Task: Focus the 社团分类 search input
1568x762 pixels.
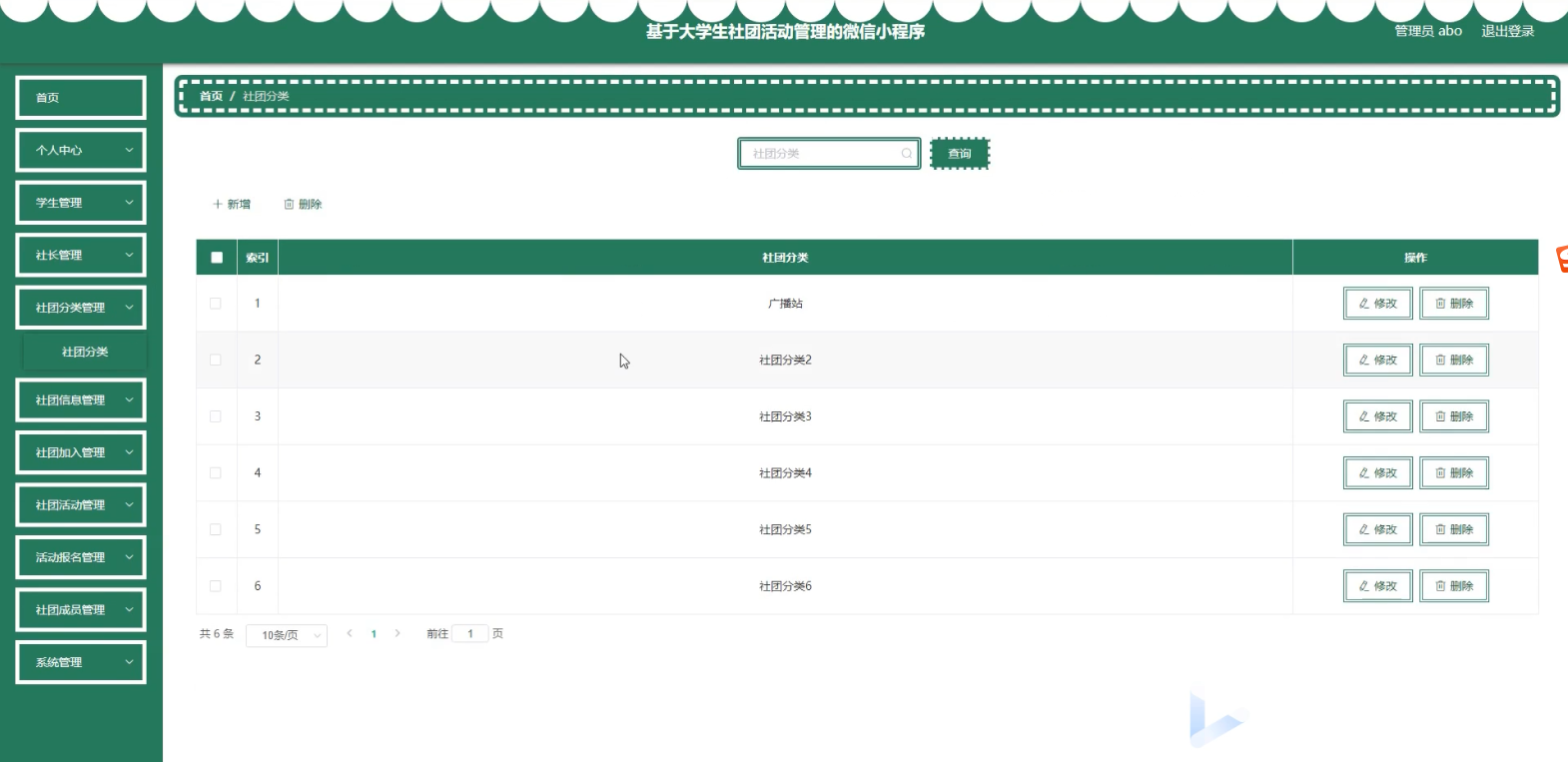Action: (x=829, y=154)
